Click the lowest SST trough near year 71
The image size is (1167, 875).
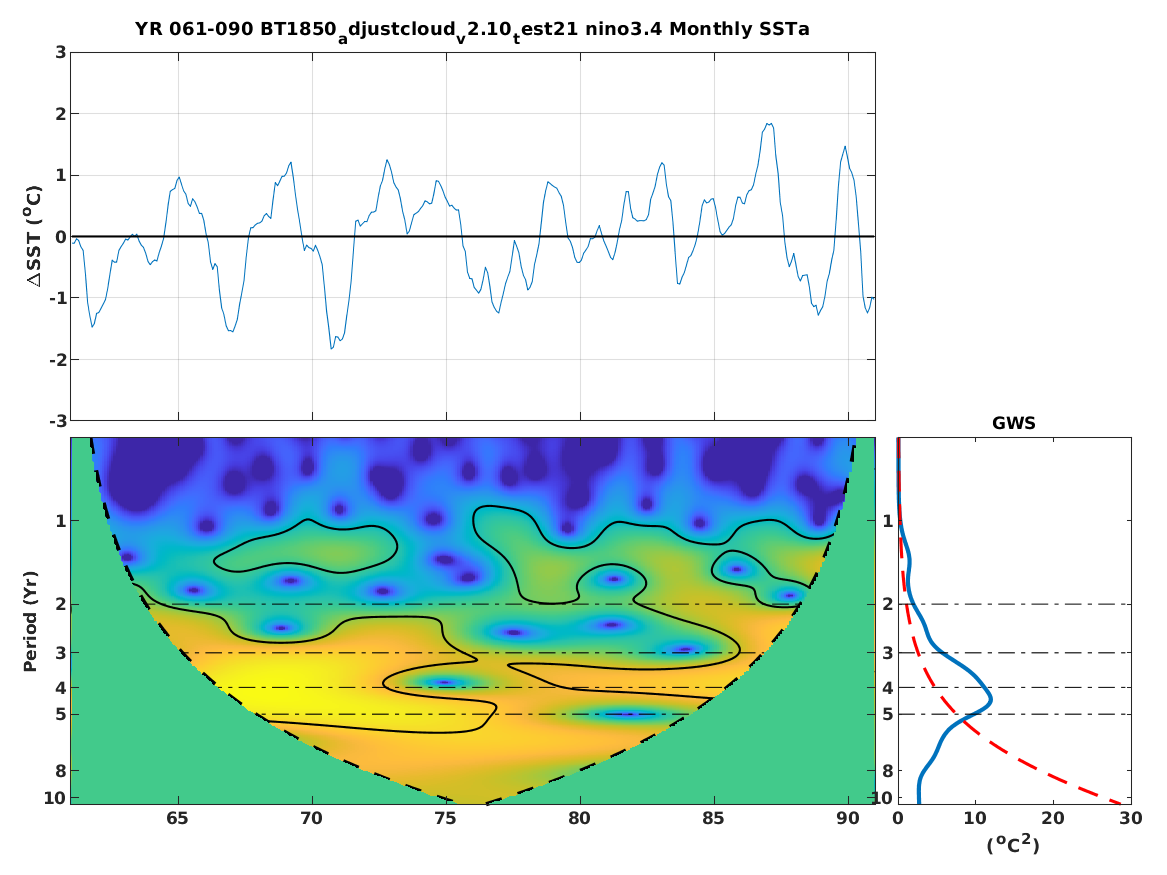point(332,347)
